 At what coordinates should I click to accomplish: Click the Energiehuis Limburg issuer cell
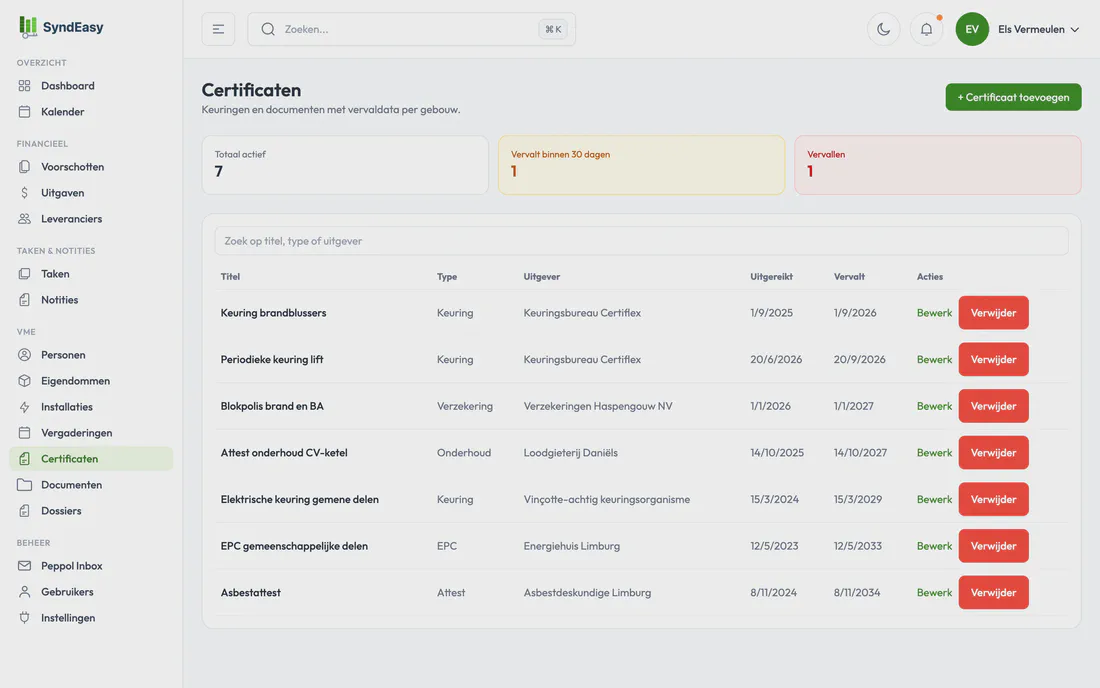pyautogui.click(x=572, y=546)
